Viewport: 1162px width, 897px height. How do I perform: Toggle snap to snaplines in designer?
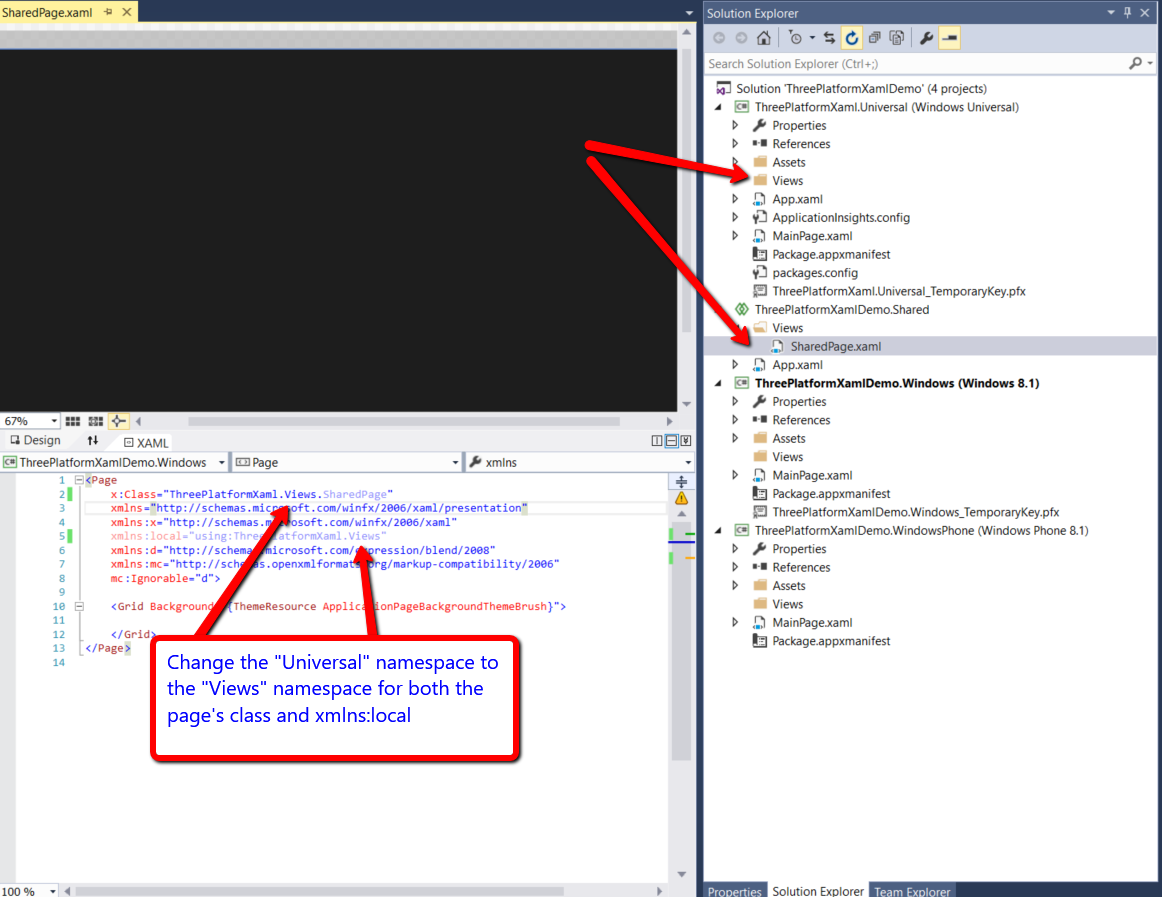pos(118,421)
